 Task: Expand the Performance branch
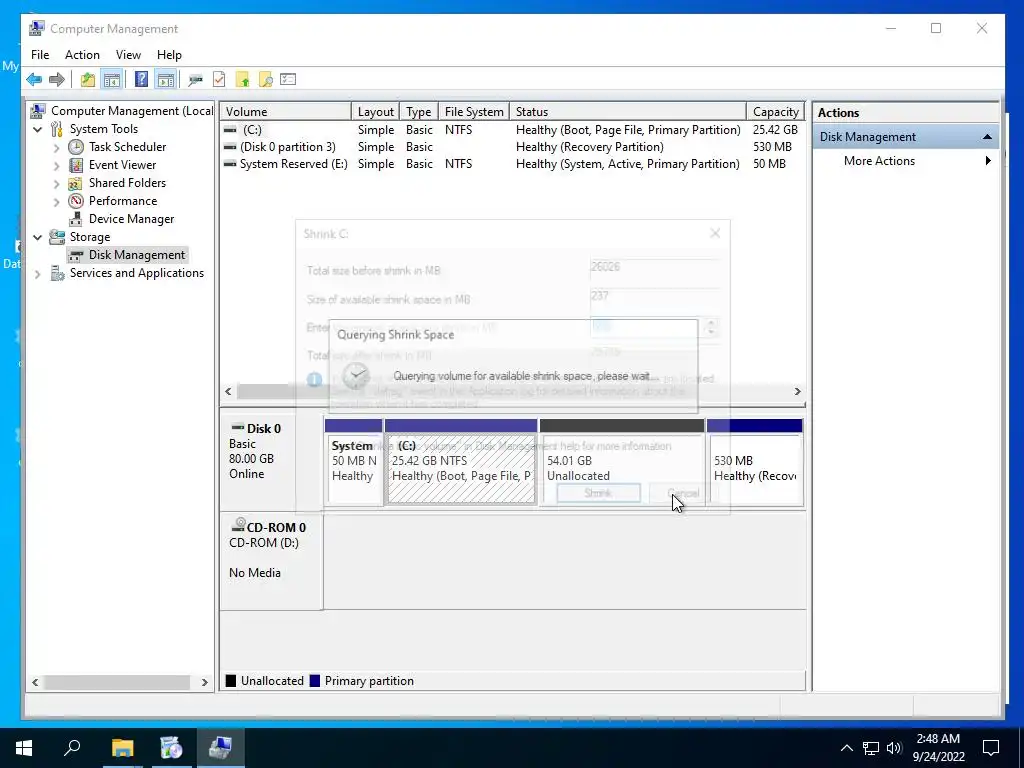tap(56, 202)
